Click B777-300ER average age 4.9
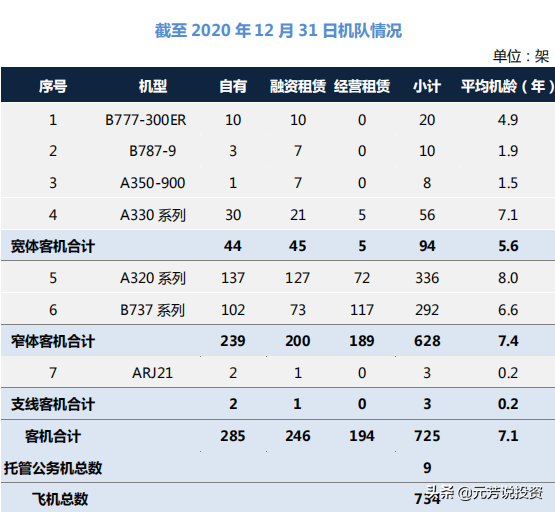 coord(508,120)
